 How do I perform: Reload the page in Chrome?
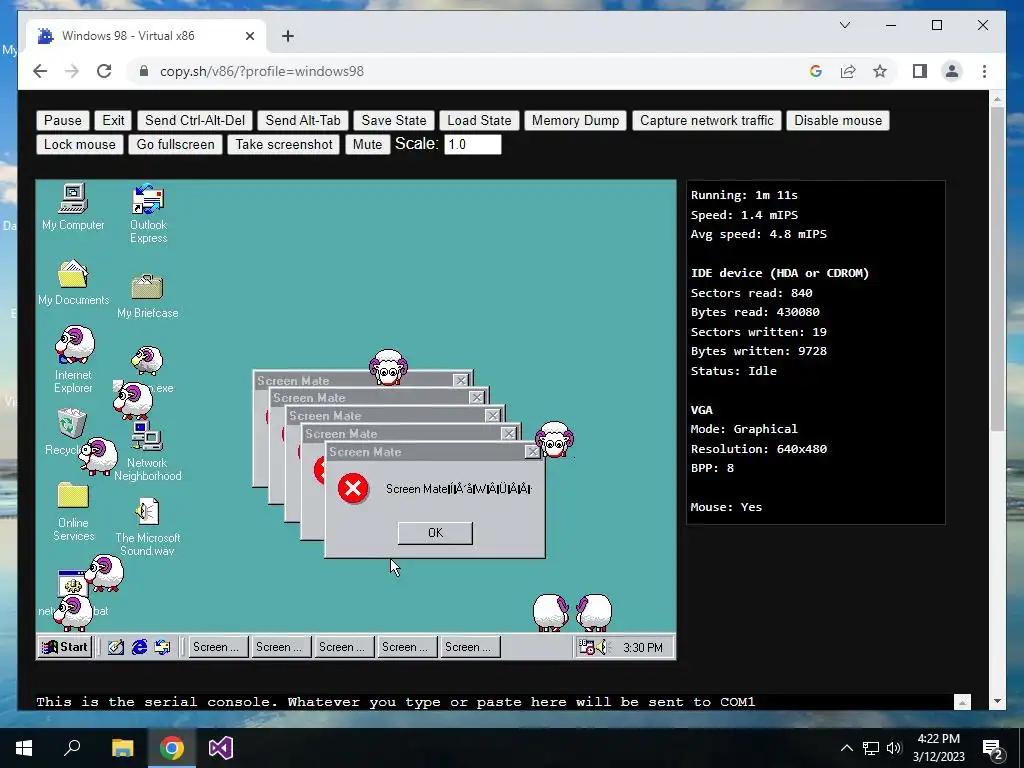coord(104,71)
